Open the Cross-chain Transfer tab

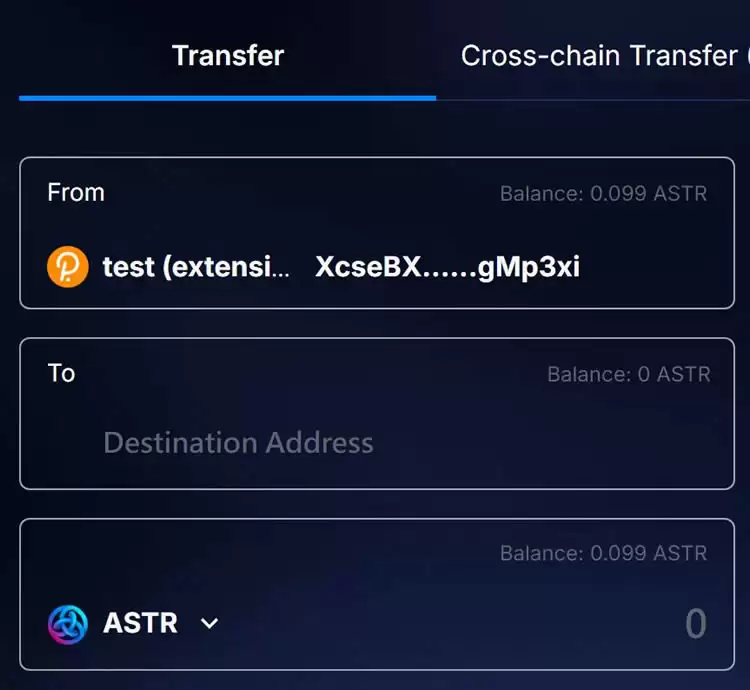600,55
